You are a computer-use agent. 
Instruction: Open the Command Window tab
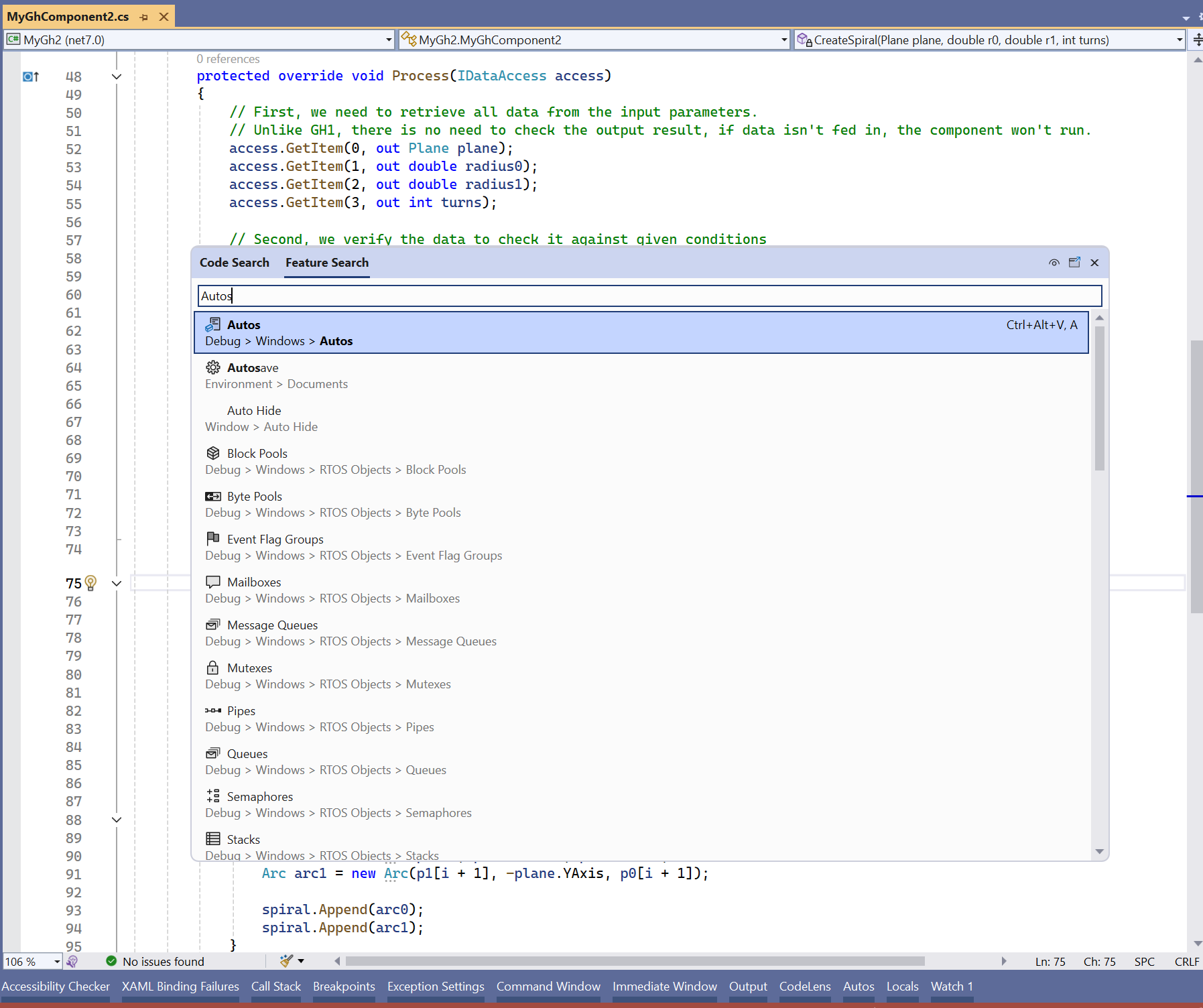tap(548, 987)
